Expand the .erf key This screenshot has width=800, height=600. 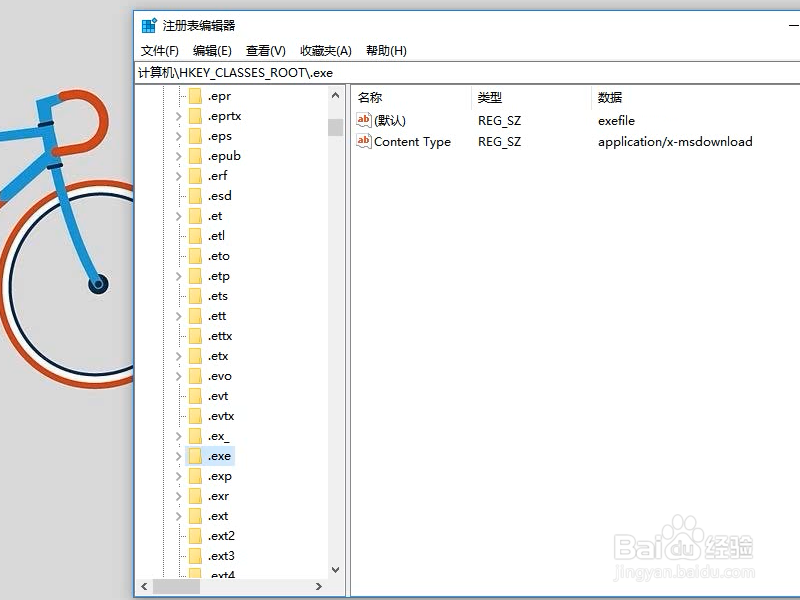[x=179, y=176]
